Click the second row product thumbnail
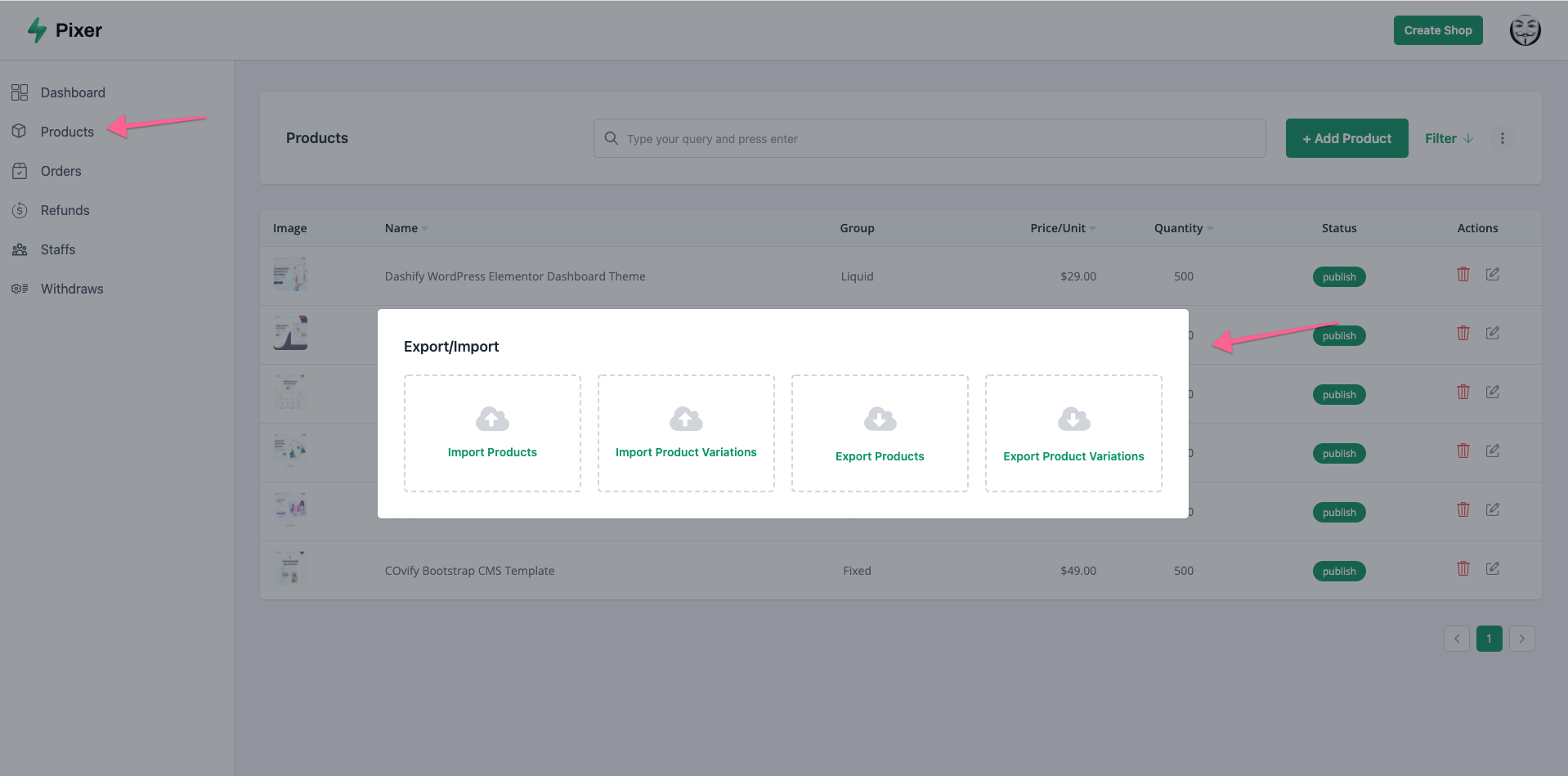Viewport: 1568px width, 776px height. pyautogui.click(x=290, y=333)
